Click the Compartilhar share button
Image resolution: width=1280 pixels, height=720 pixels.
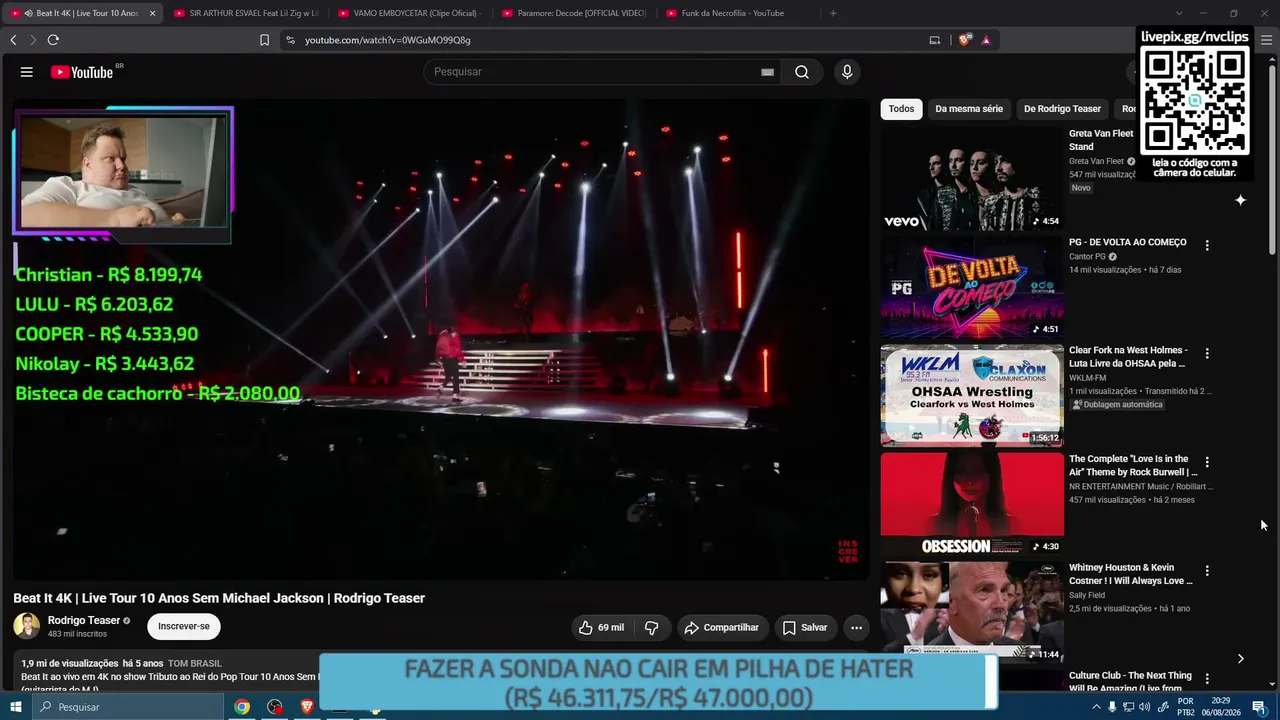tap(721, 628)
